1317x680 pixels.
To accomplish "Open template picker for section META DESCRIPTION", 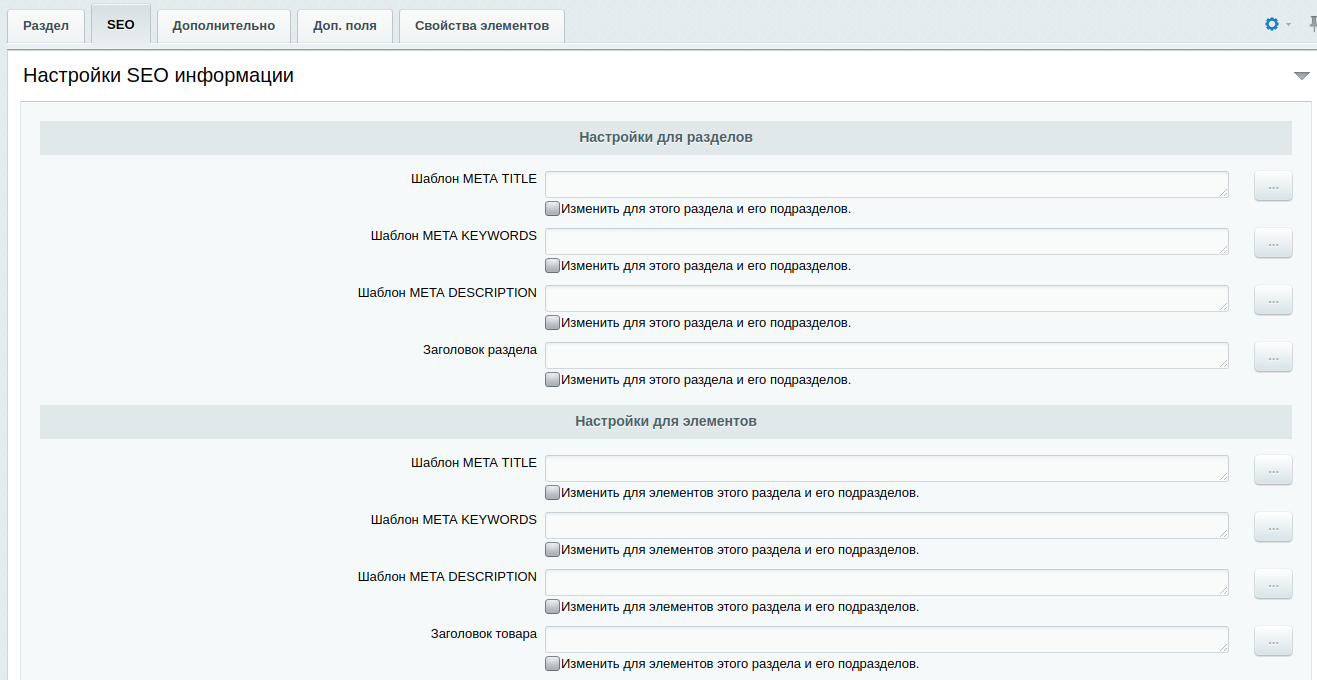I will coord(1273,300).
